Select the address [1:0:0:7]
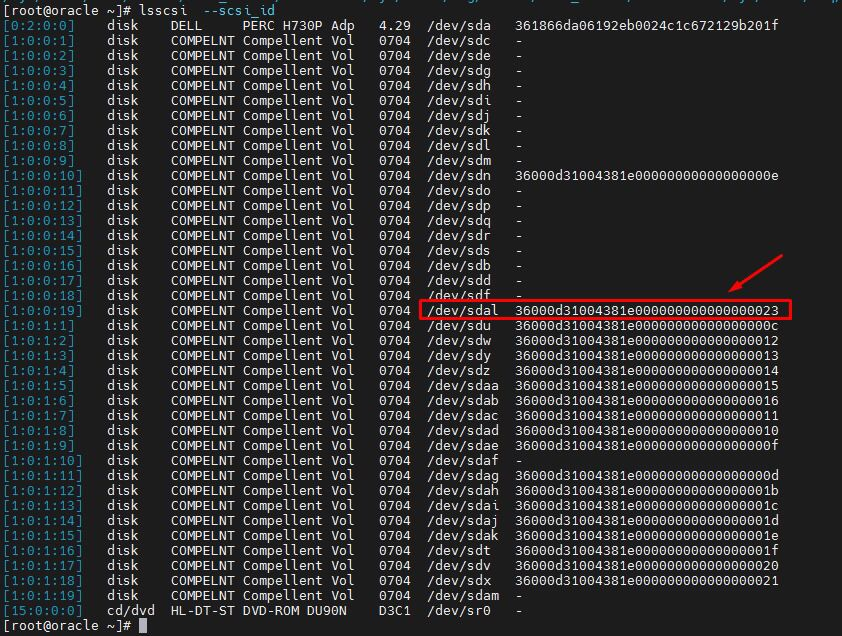Screen dimensions: 842x636 pos(39,131)
